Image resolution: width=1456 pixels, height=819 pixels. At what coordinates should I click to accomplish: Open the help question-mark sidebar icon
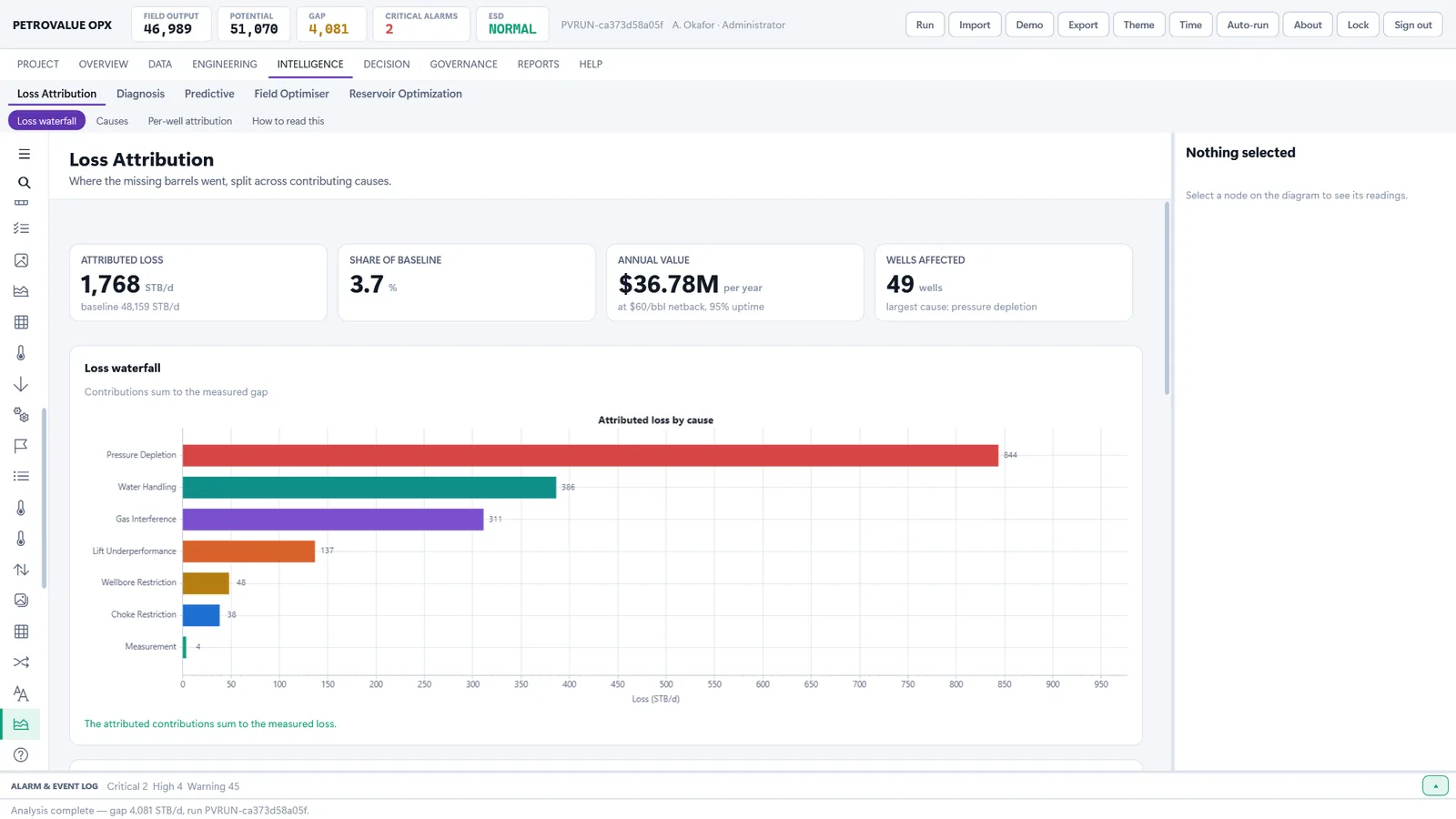pyautogui.click(x=21, y=755)
